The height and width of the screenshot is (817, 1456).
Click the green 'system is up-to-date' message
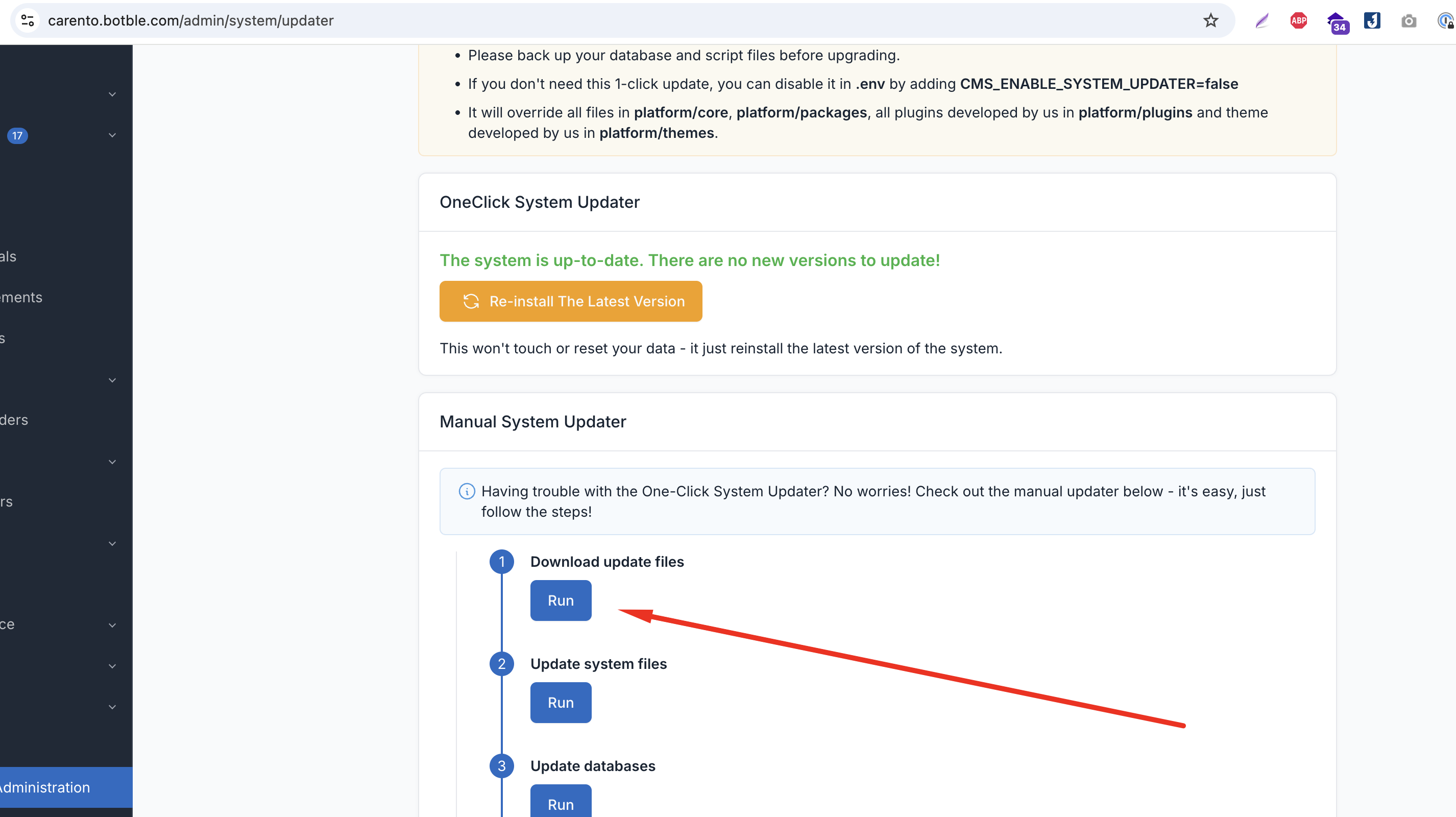(690, 260)
